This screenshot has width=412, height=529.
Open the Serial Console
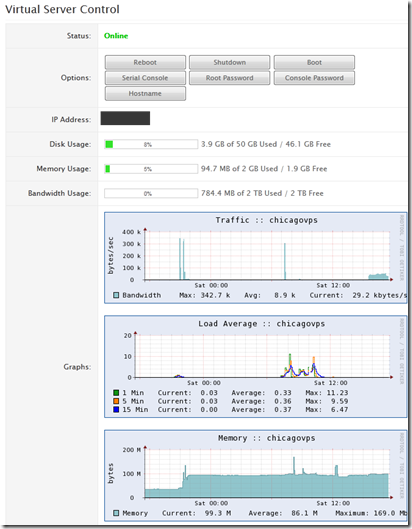pos(145,78)
